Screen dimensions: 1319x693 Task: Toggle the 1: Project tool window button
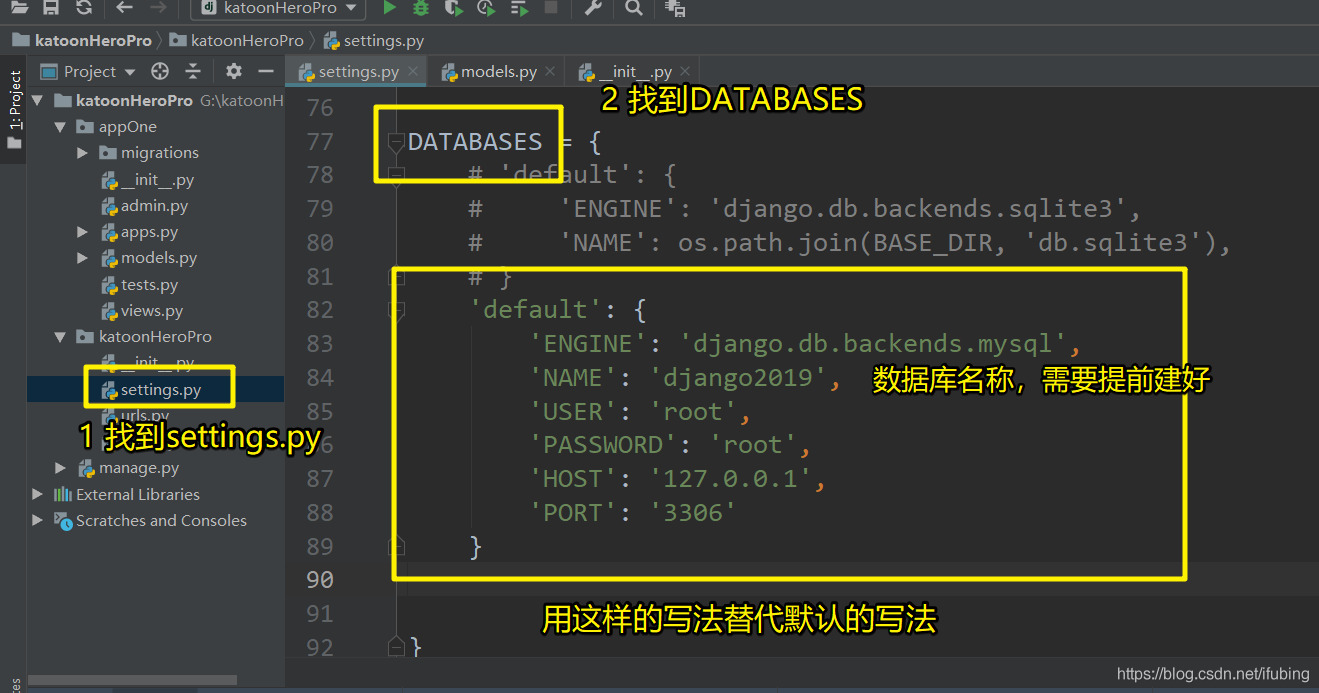(14, 108)
